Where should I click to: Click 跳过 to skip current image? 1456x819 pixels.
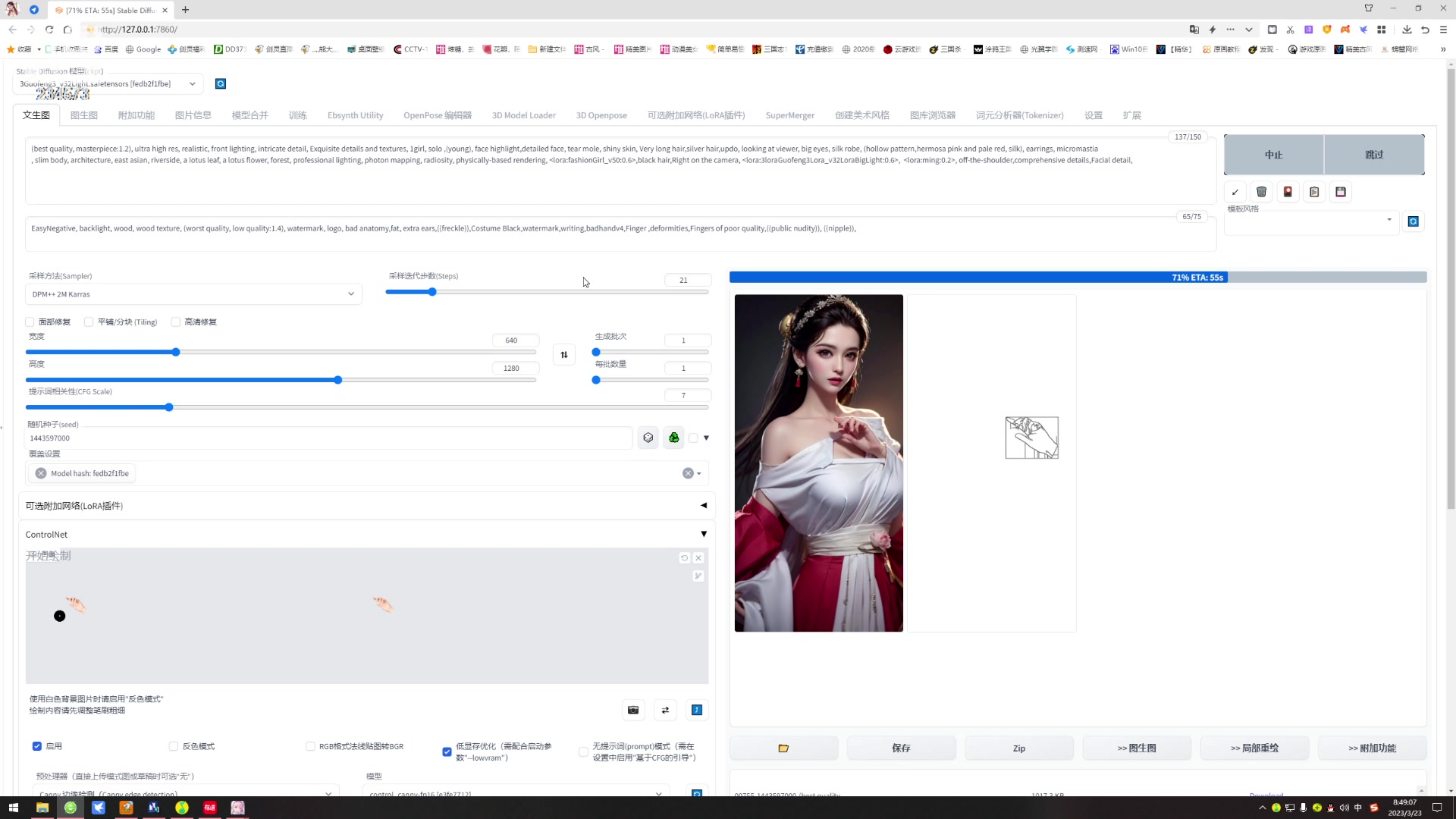point(1374,155)
